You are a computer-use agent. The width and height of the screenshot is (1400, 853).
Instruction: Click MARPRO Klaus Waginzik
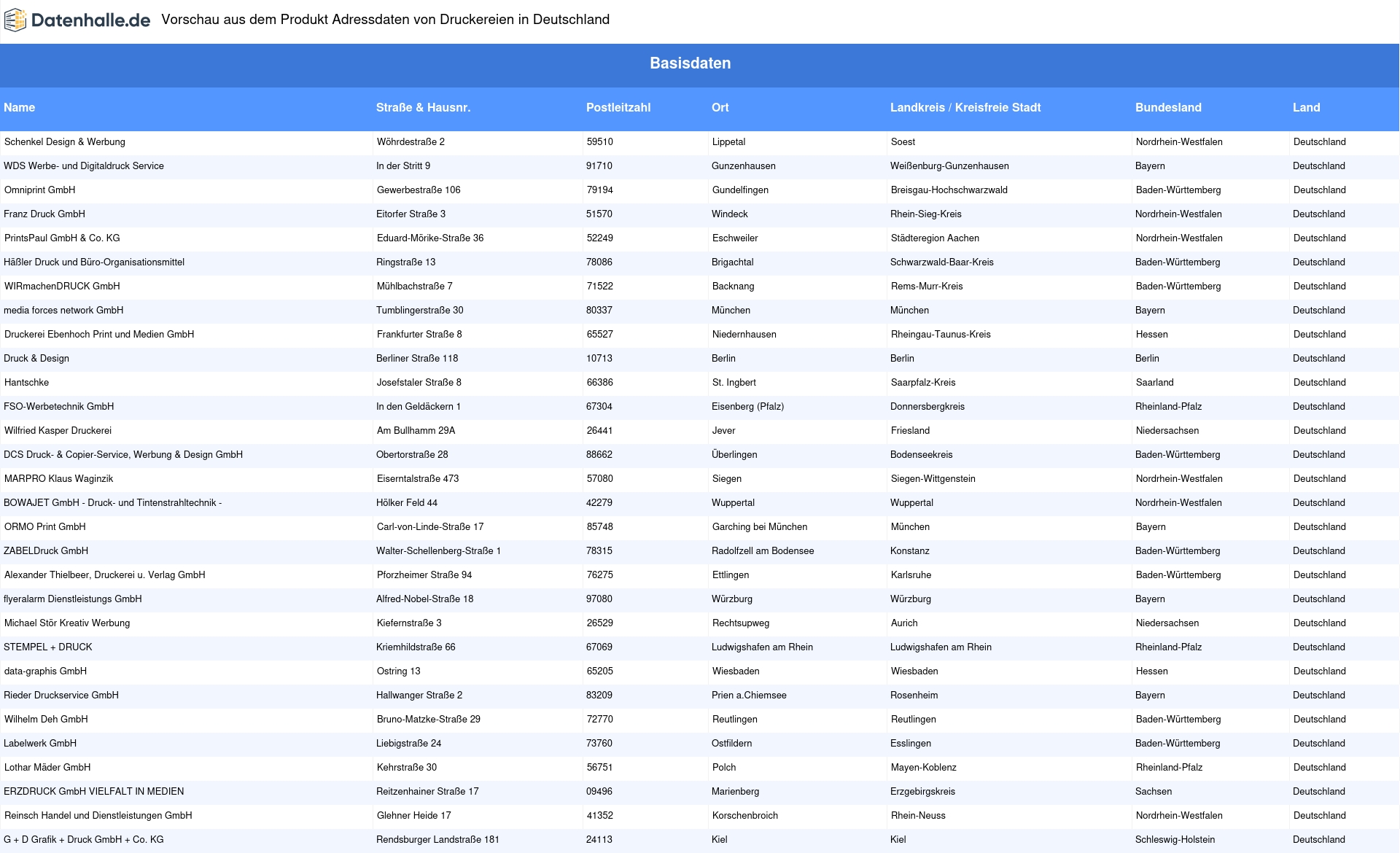(59, 479)
